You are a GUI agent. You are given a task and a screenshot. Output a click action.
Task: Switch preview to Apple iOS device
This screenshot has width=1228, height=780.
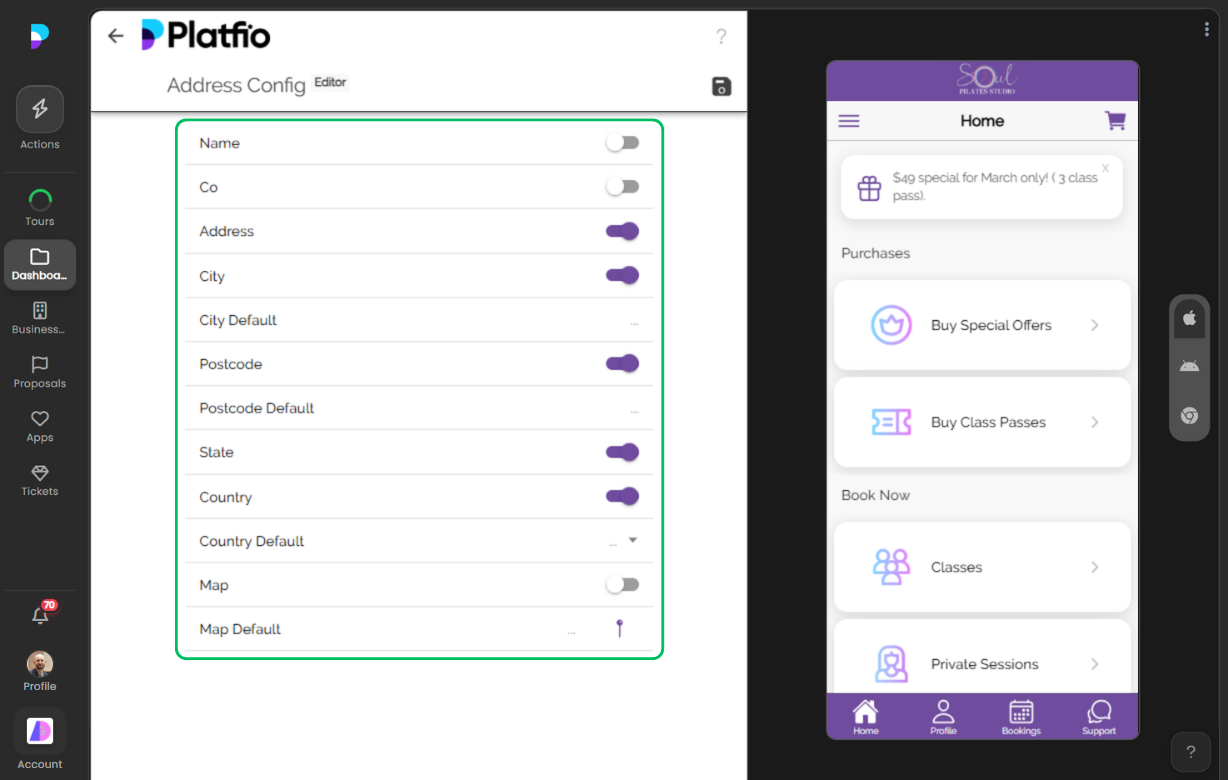[1189, 318]
